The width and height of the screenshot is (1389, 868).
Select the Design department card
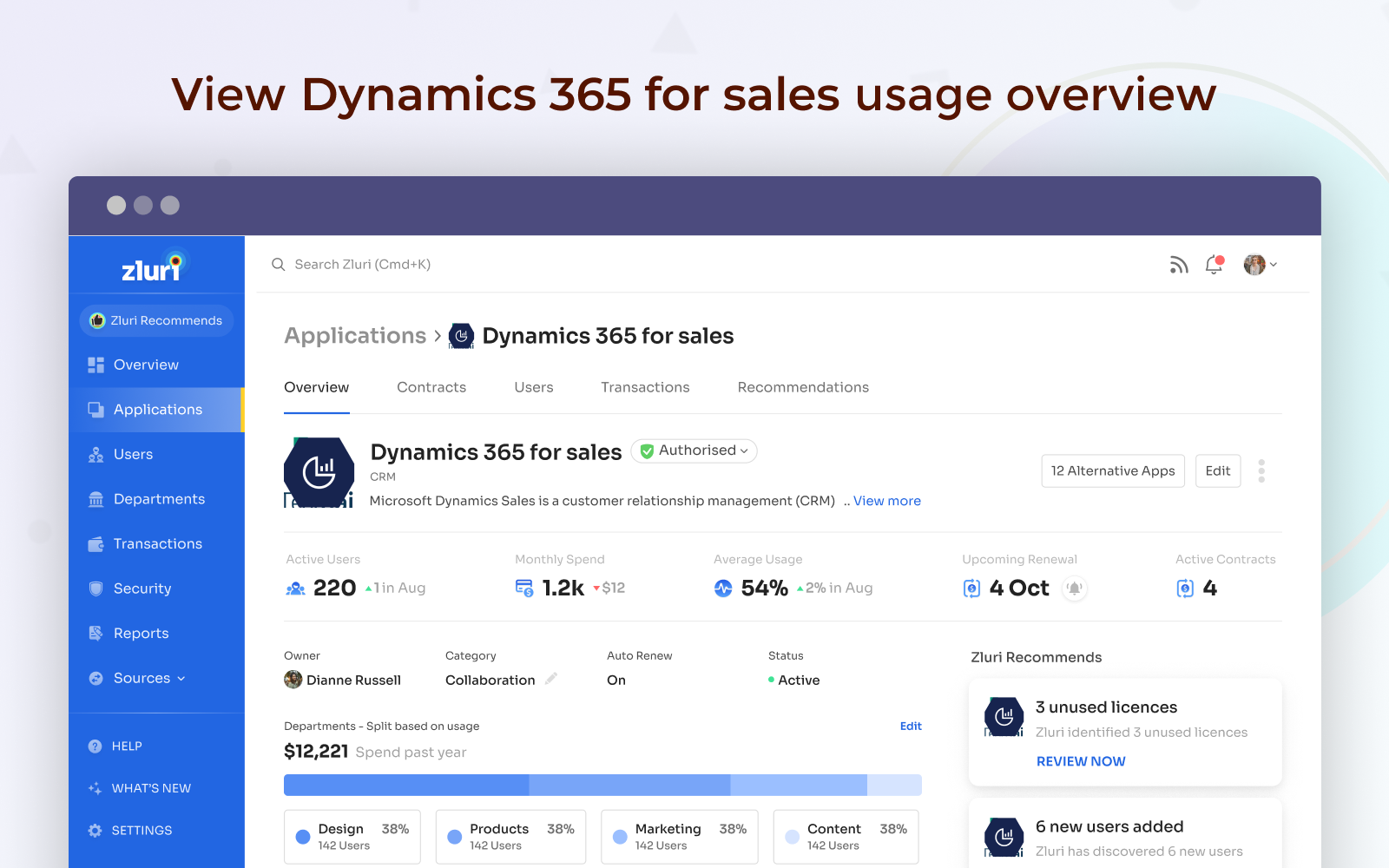[352, 837]
